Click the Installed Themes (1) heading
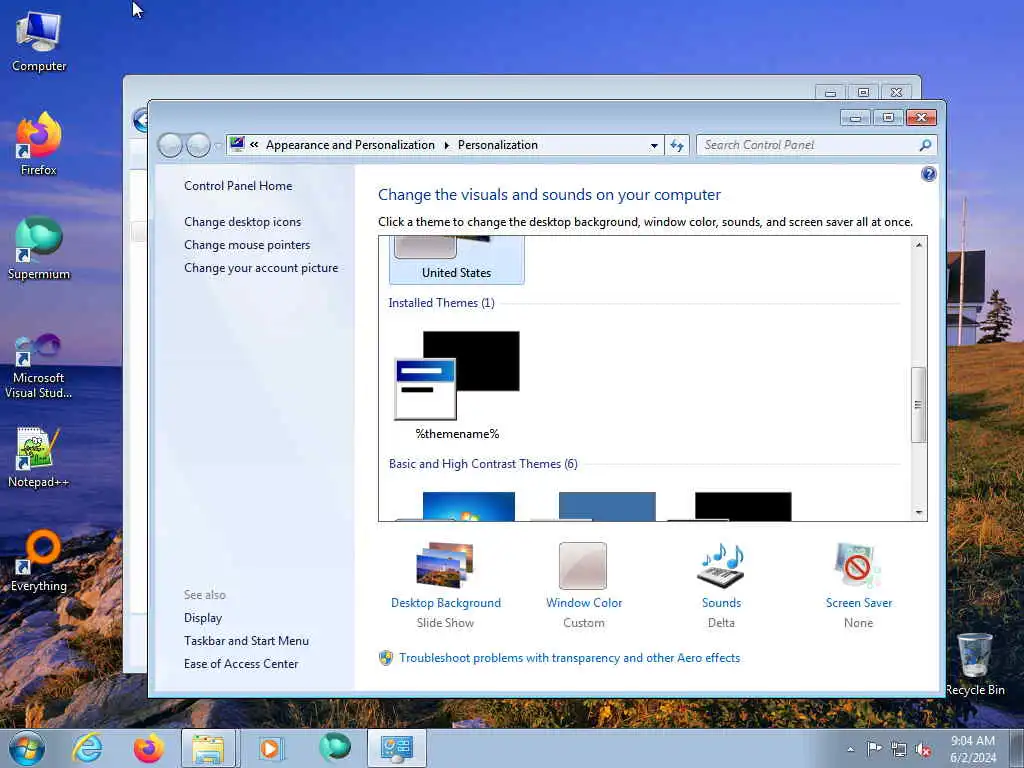This screenshot has height=768, width=1024. click(441, 303)
